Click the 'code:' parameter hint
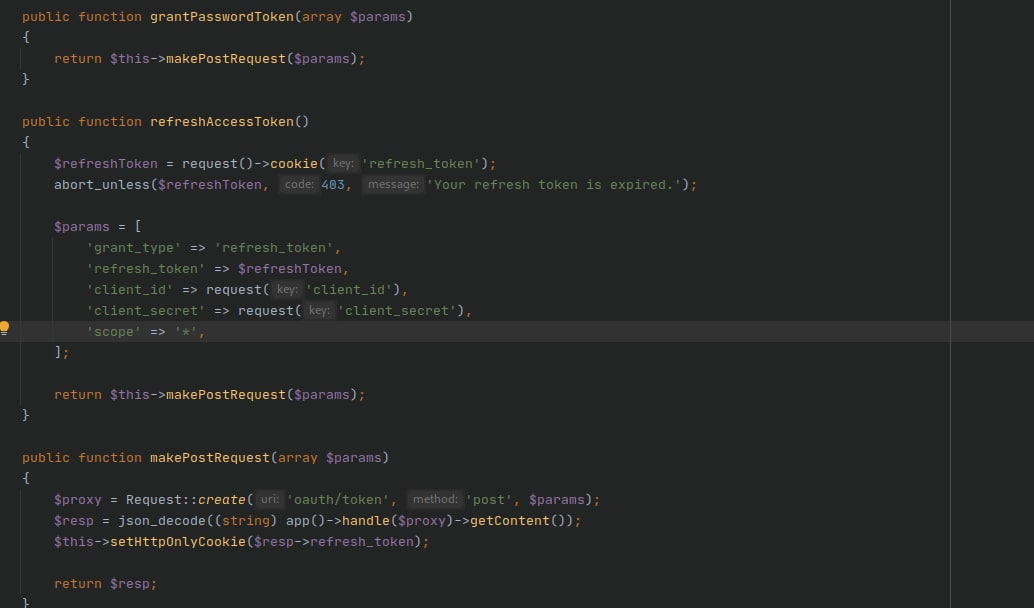 pyautogui.click(x=299, y=185)
